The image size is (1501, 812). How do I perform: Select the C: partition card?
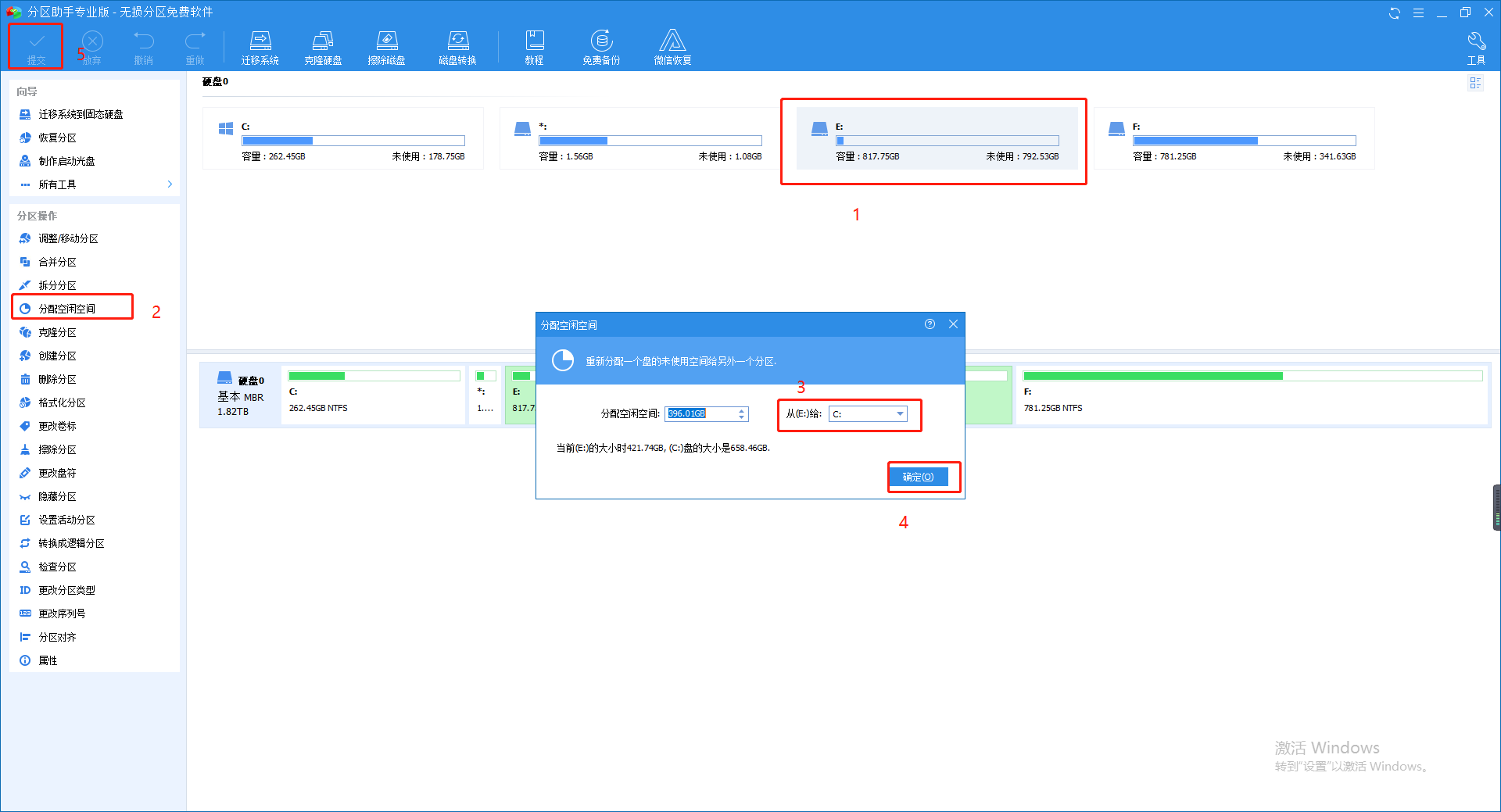coord(342,138)
